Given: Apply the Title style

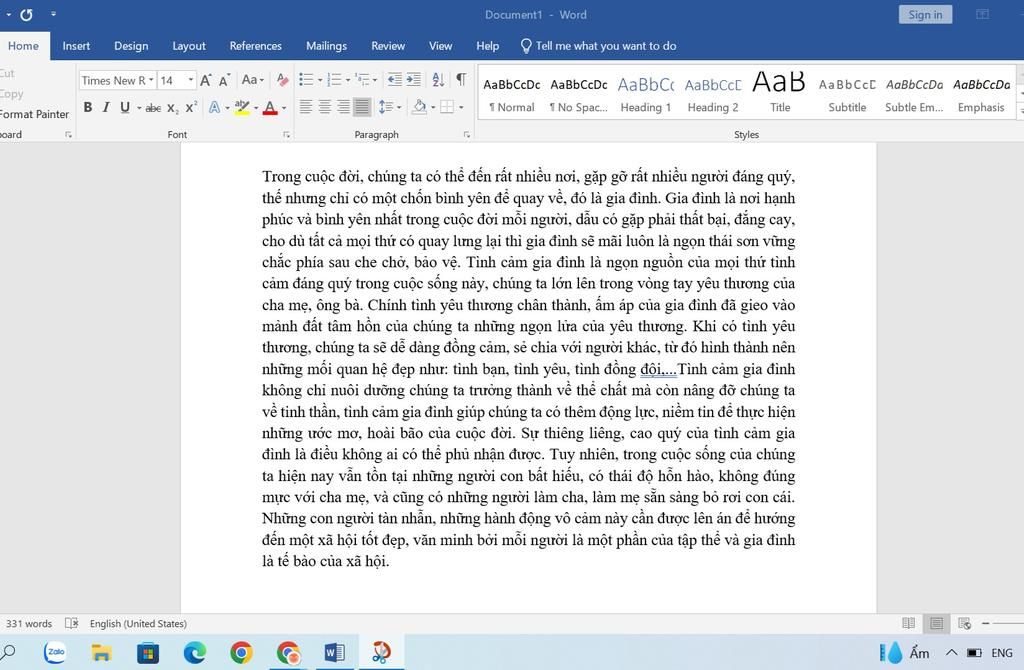Looking at the screenshot, I should tap(780, 95).
